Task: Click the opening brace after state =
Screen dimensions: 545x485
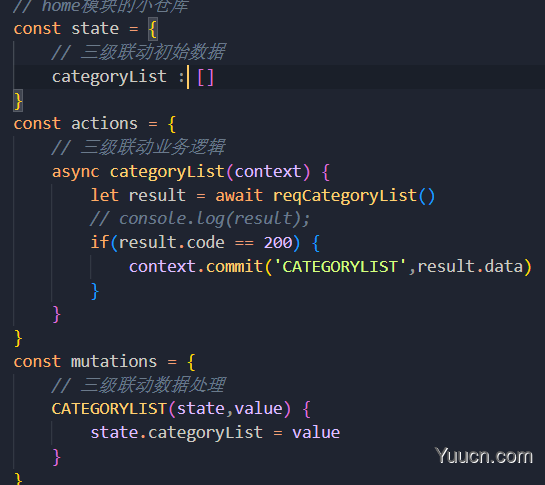Action: (x=153, y=29)
